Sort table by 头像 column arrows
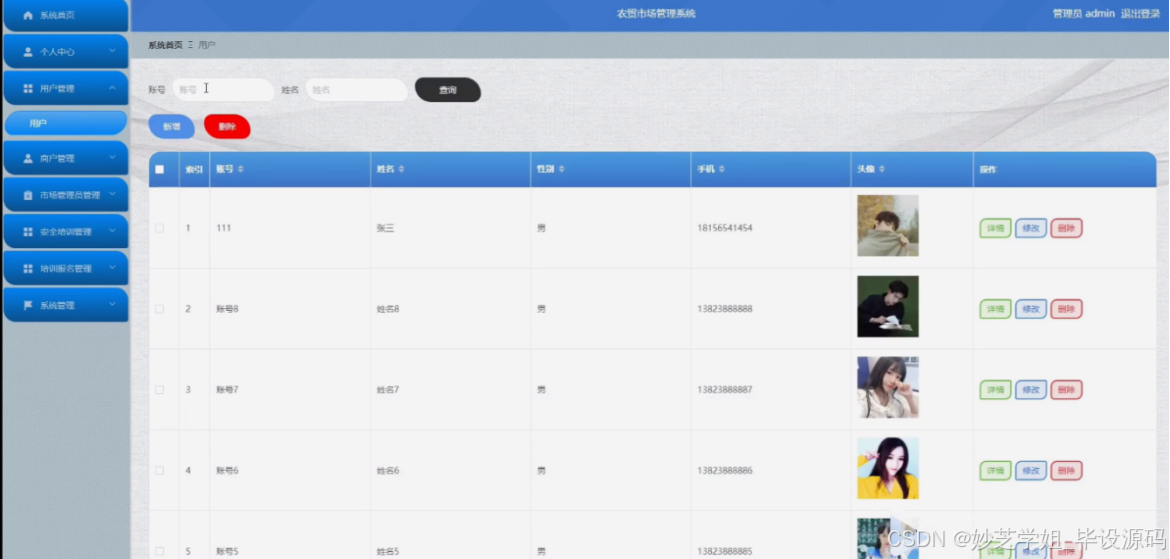The image size is (1170, 559). pyautogui.click(x=881, y=169)
